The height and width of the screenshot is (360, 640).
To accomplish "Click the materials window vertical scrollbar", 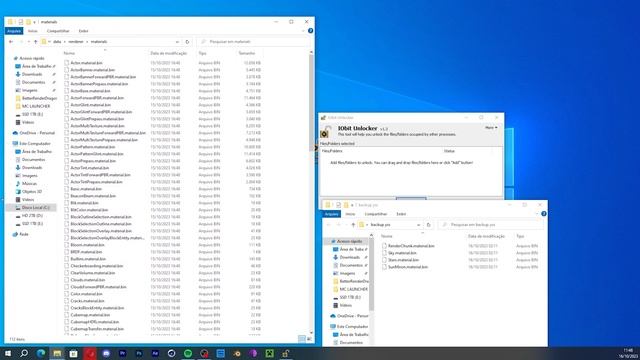I will 311,104.
